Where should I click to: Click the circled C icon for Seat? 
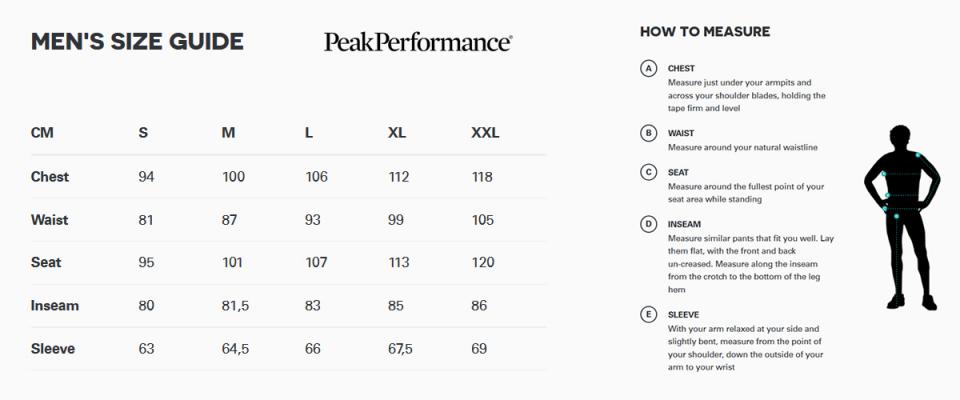click(648, 173)
